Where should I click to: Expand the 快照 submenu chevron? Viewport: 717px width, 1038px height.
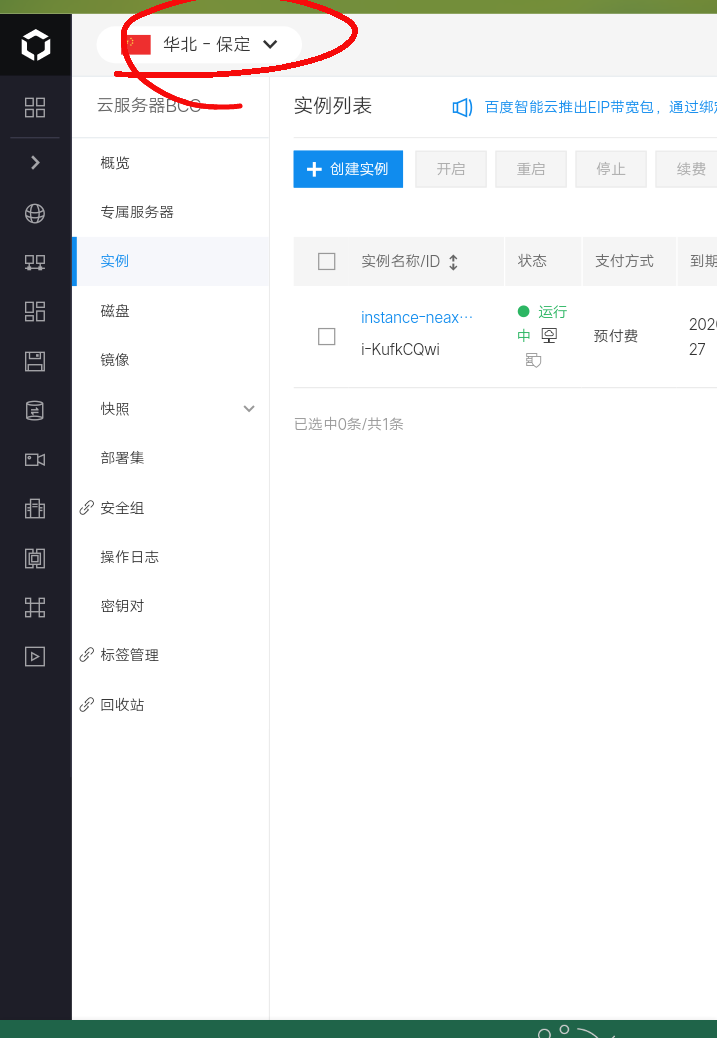click(249, 408)
